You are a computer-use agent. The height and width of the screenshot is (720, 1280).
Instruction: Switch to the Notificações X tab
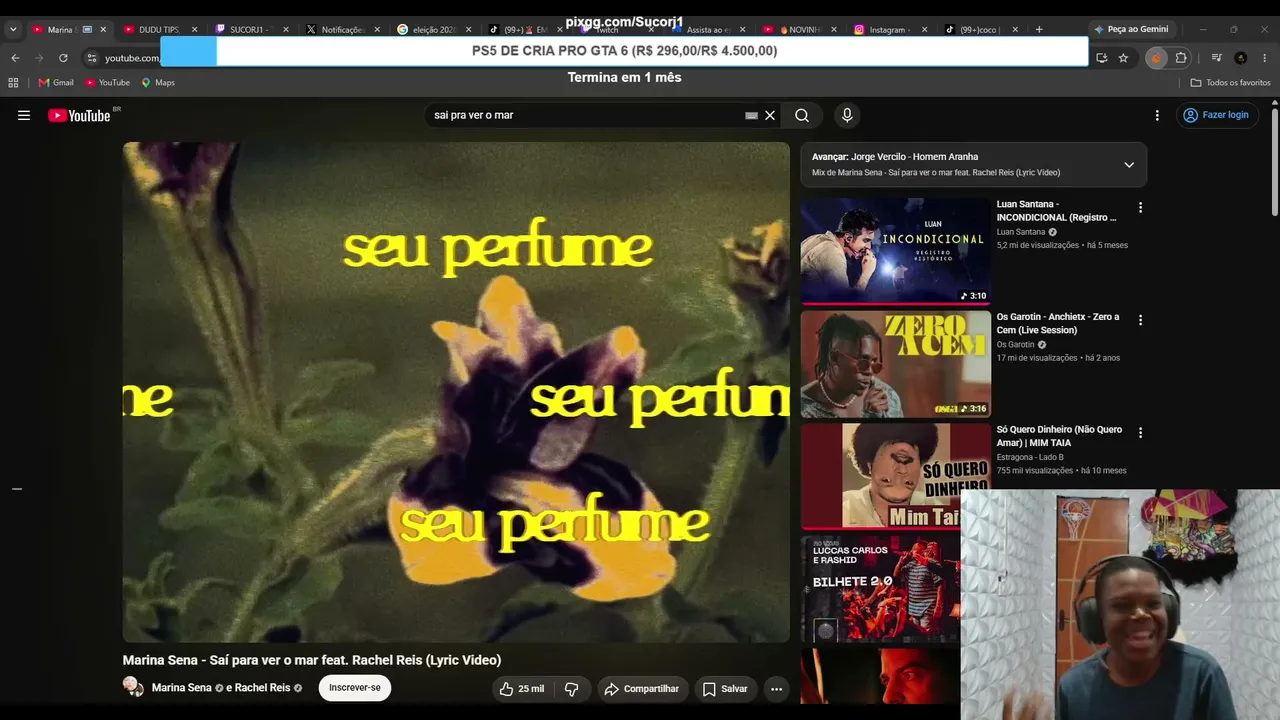tap(342, 30)
